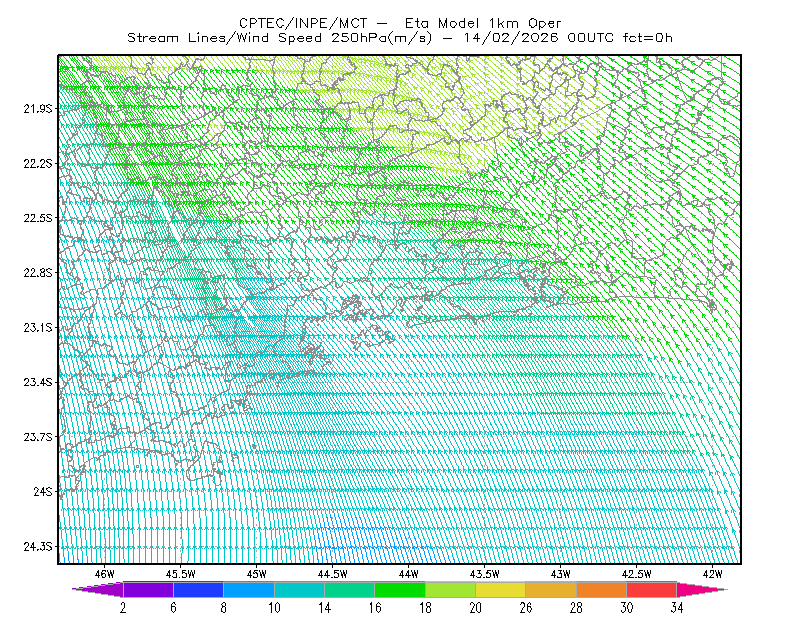Viewport: 800px width, 618px height.
Task: Click the 24S latitude label
Action: (x=43, y=491)
